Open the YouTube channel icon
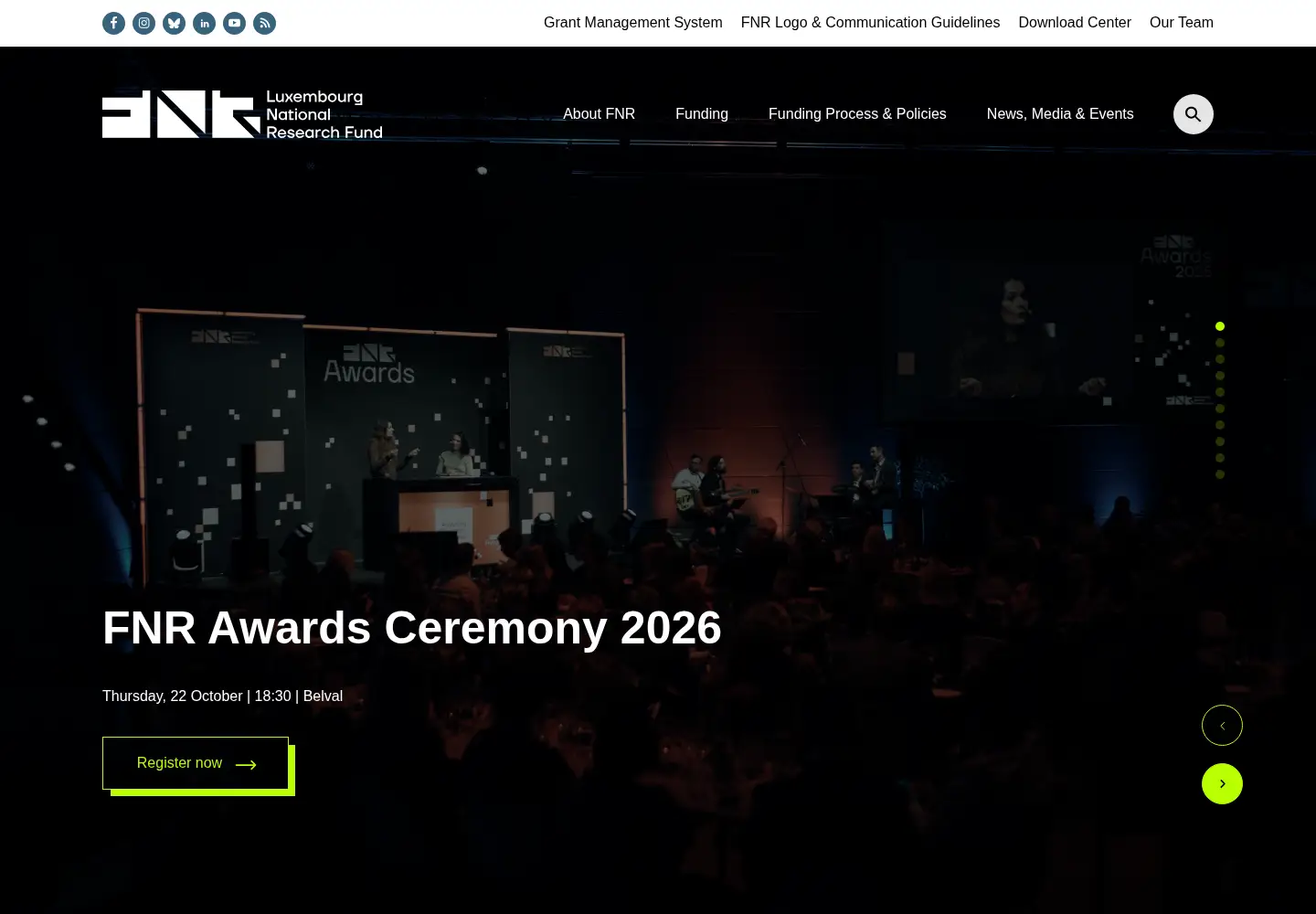Screen dimensions: 1316x914 click(x=234, y=23)
